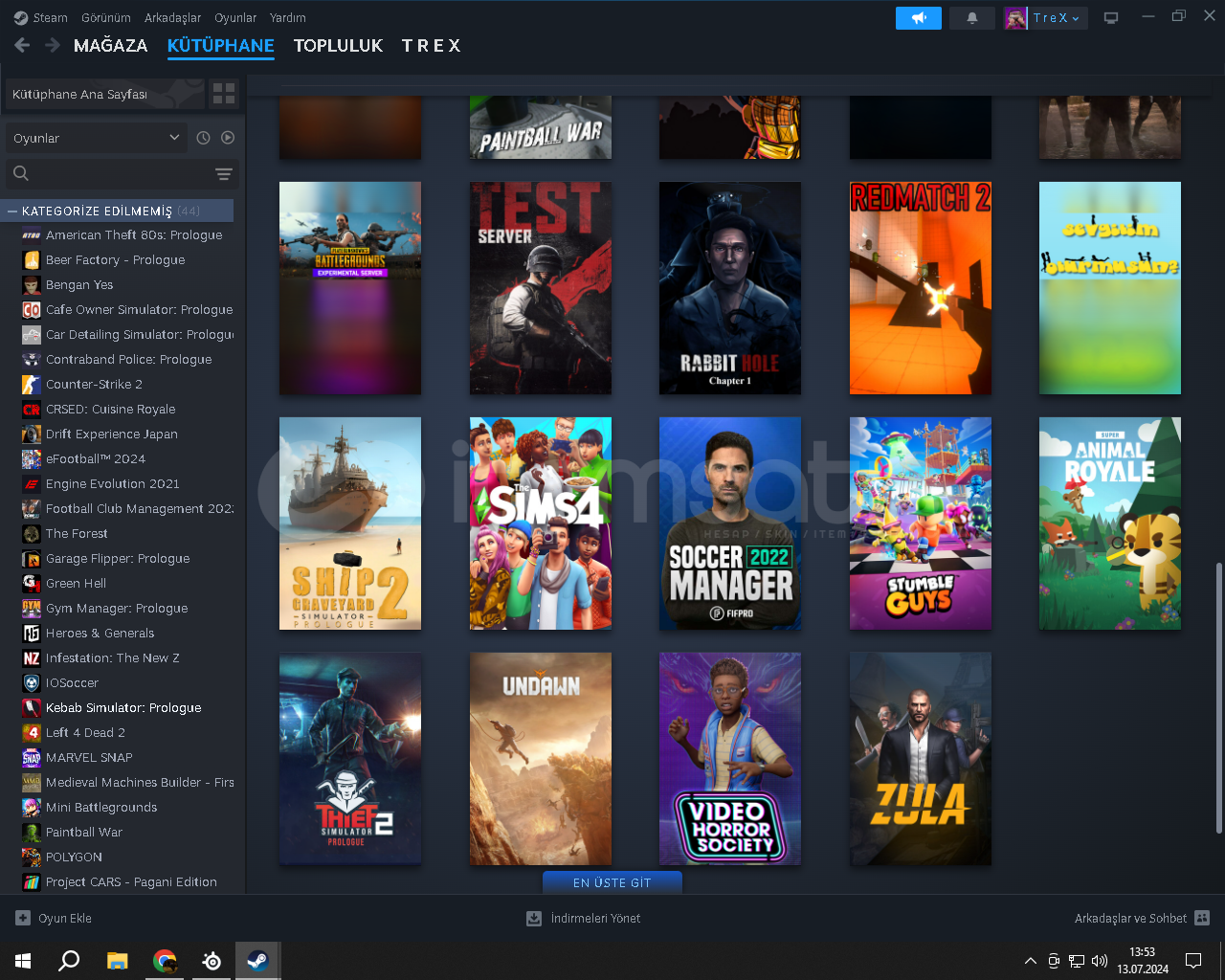Click the Counter-Strike 2 game icon
Image resolution: width=1225 pixels, height=980 pixels.
32,384
